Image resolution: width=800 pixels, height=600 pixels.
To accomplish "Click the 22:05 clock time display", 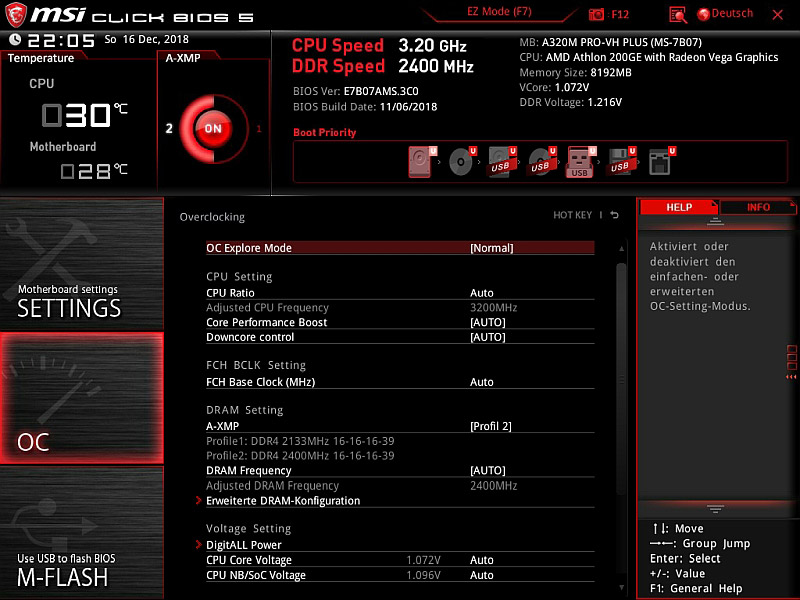I will click(x=61, y=40).
